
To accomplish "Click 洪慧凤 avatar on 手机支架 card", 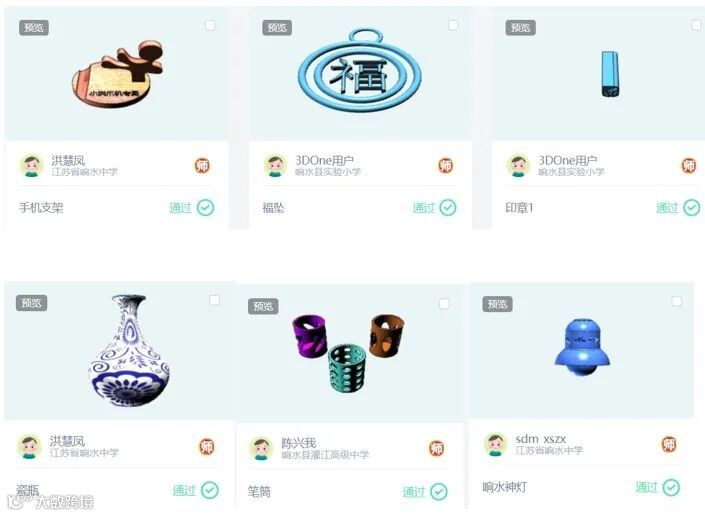I will click(31, 165).
